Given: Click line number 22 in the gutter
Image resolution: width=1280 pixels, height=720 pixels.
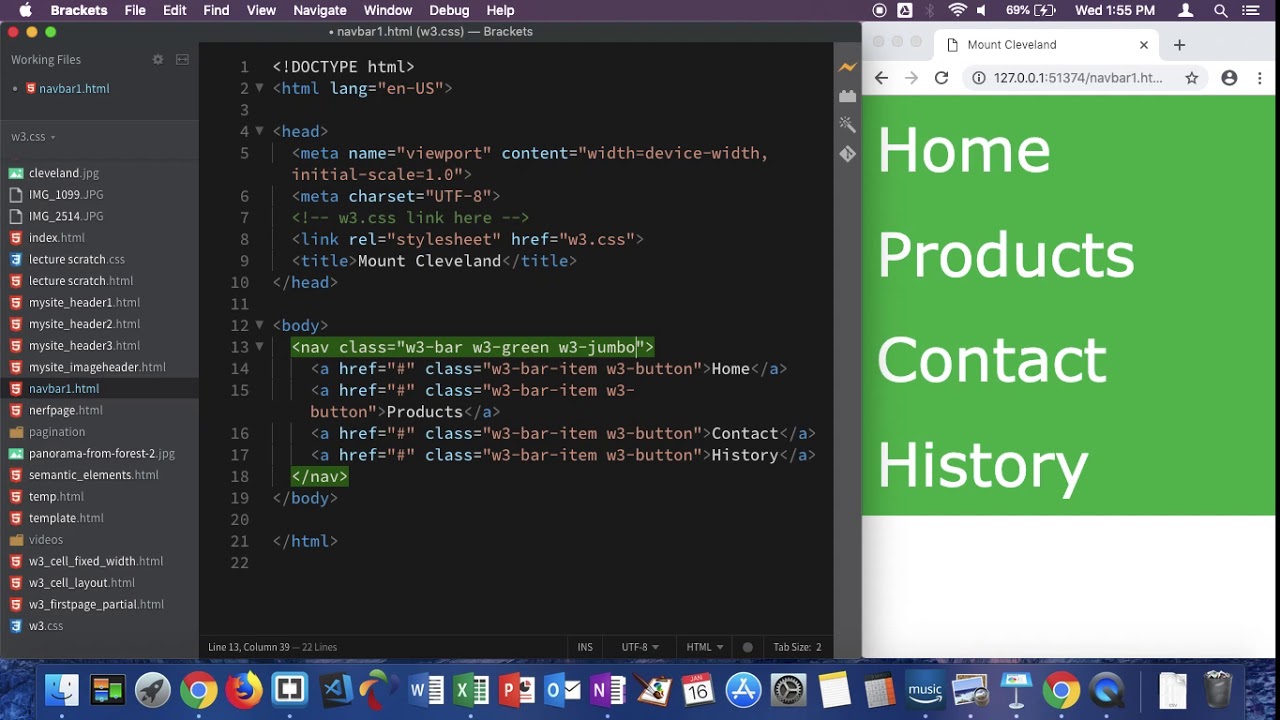Looking at the screenshot, I should tap(239, 563).
